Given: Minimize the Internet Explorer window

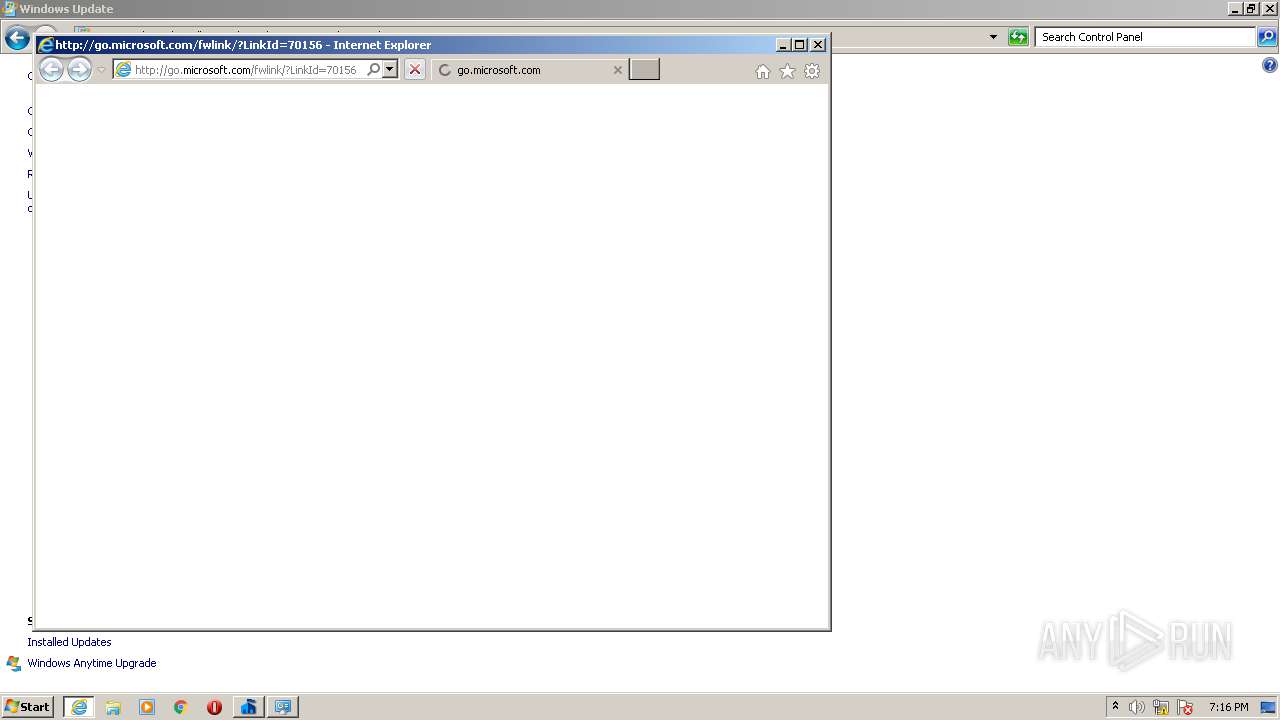Looking at the screenshot, I should [783, 45].
